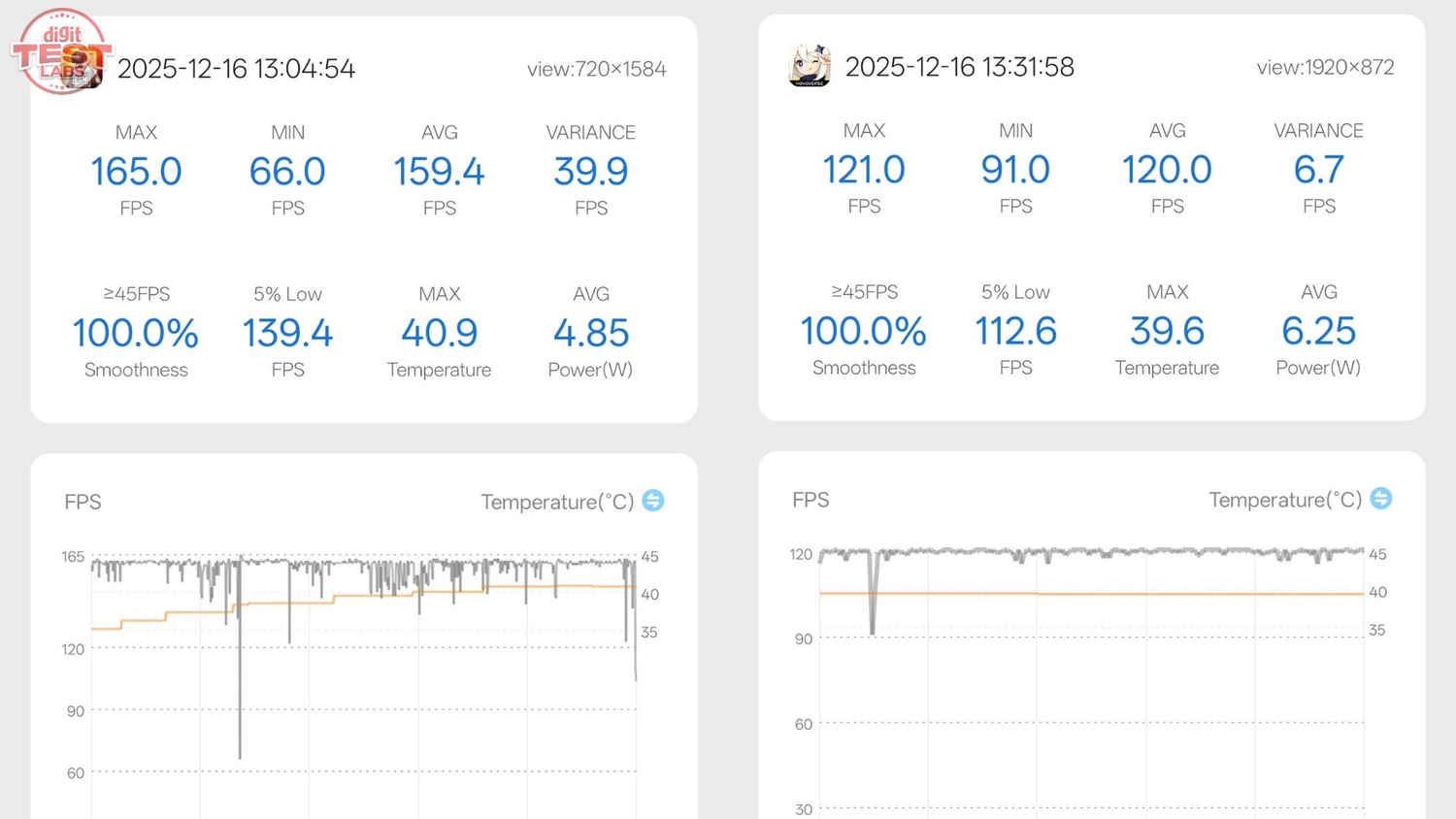Click the 112.6 5% Low FPS value

tap(1015, 331)
